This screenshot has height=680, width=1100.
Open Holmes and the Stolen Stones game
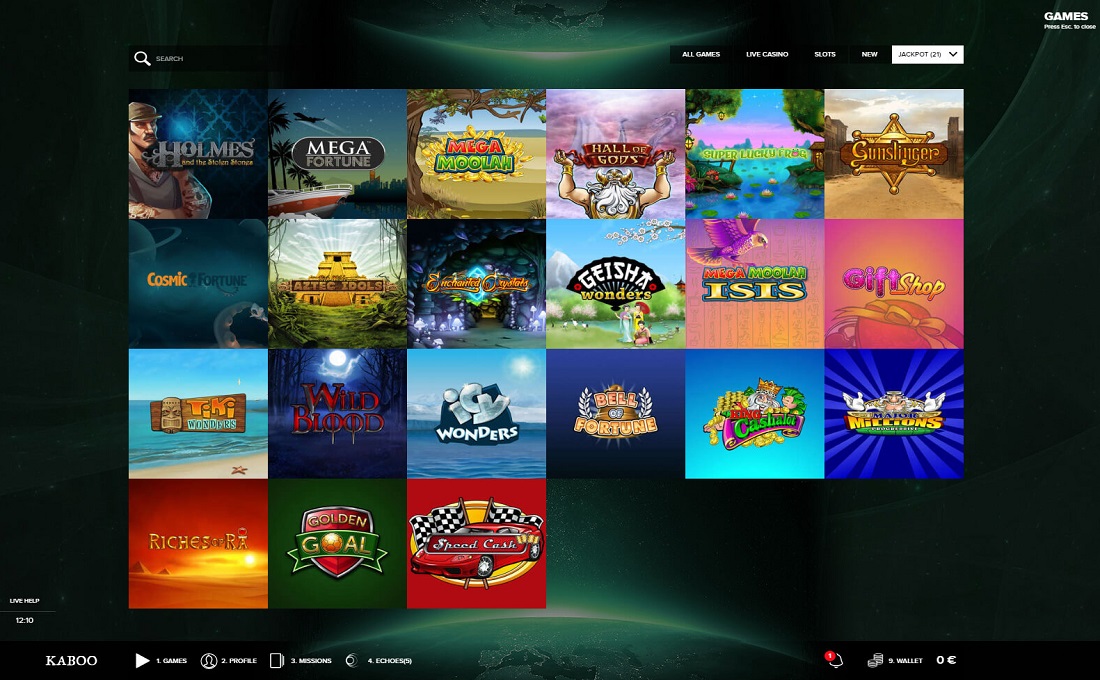coord(199,154)
